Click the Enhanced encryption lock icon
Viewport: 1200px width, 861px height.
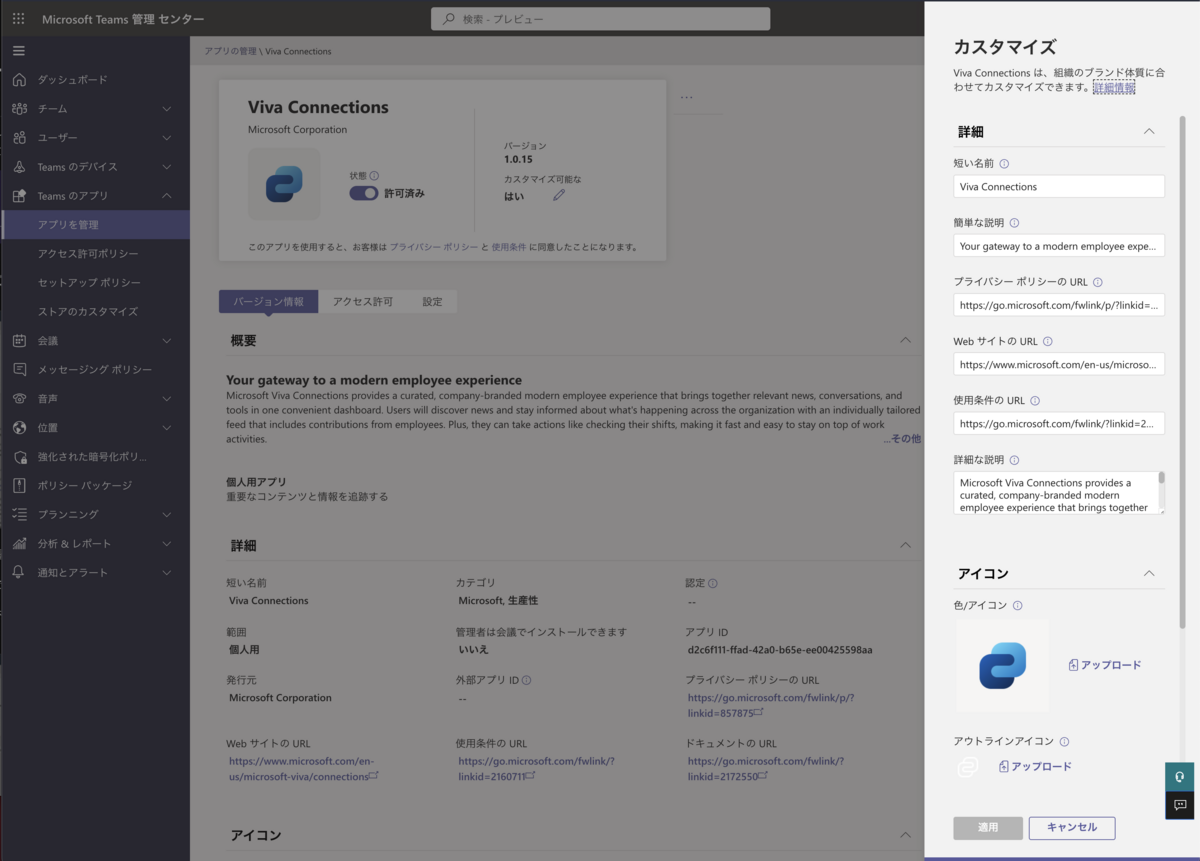19,457
